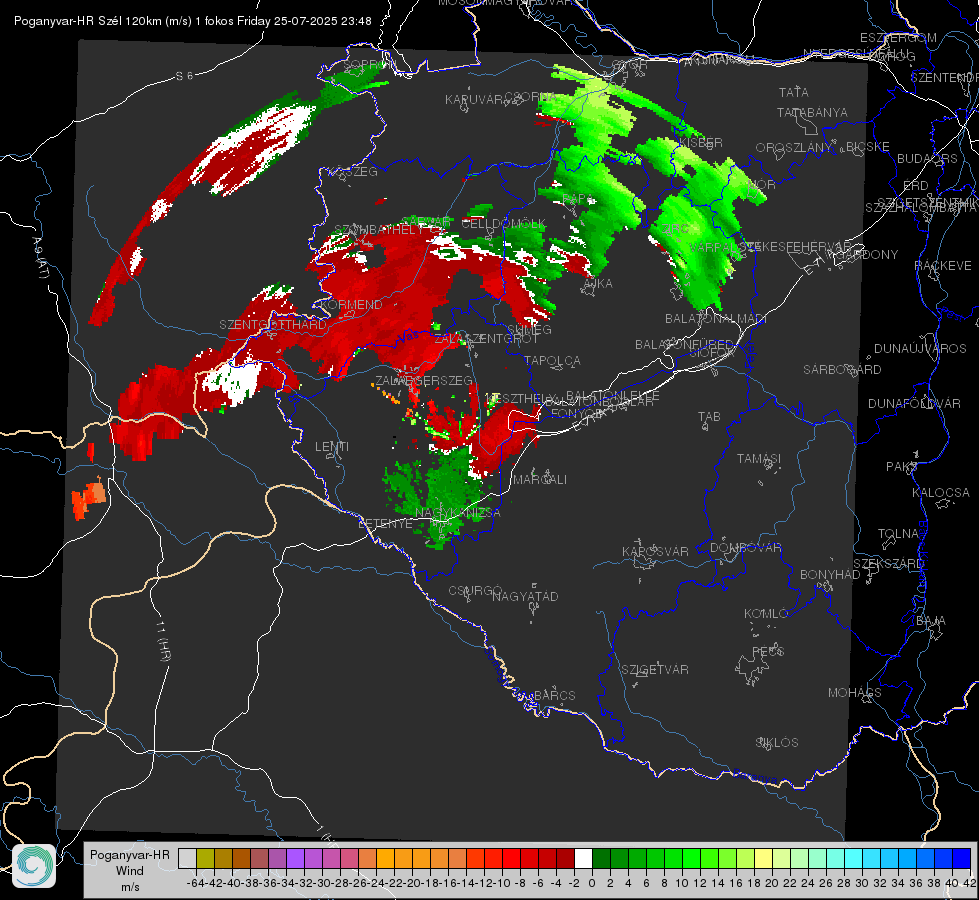979x900 pixels.
Task: Click the RACKEVE city label
Action: 943,266
